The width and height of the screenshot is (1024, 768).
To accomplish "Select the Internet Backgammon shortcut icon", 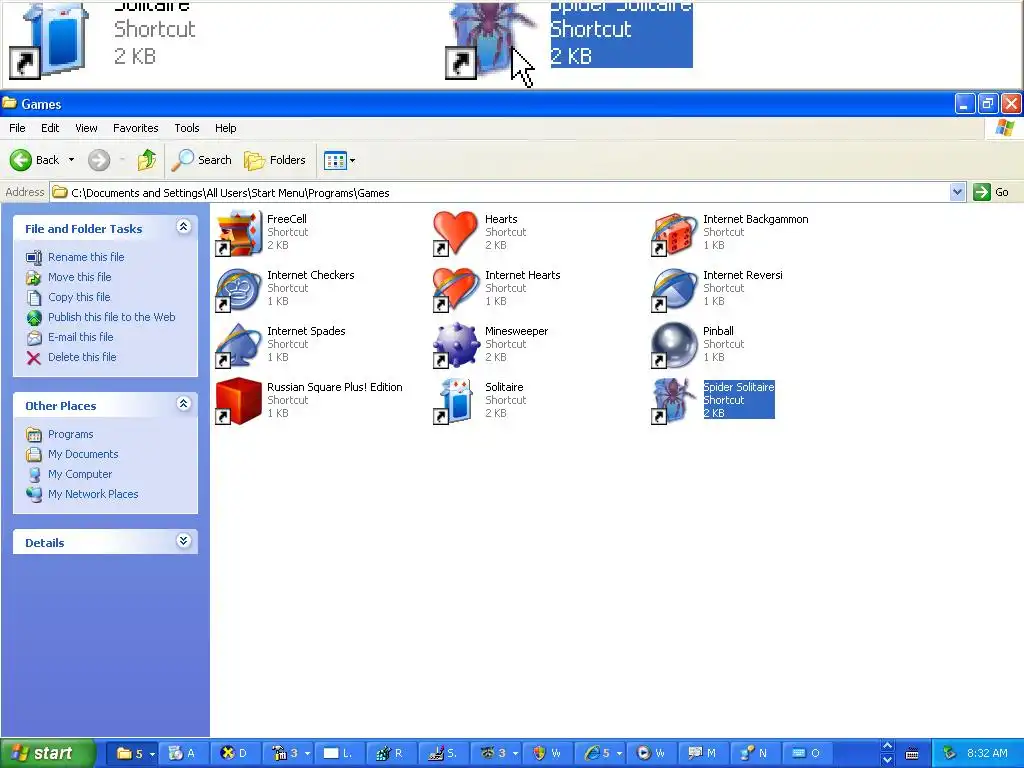I will click(x=674, y=233).
